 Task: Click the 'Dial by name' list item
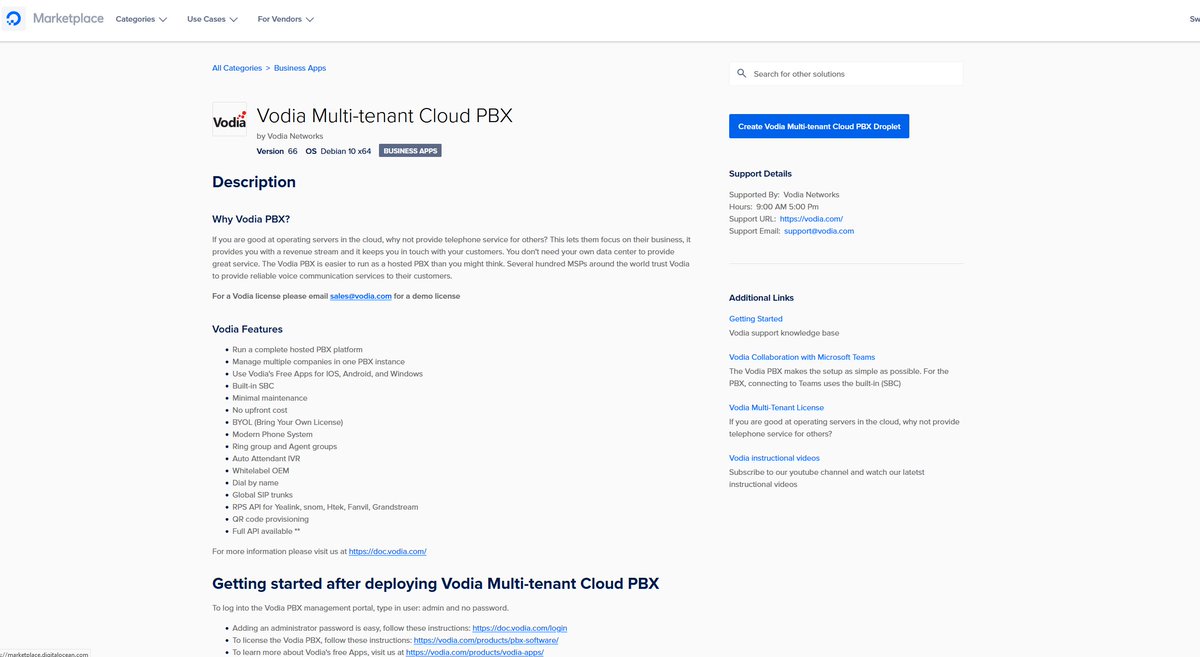254,483
